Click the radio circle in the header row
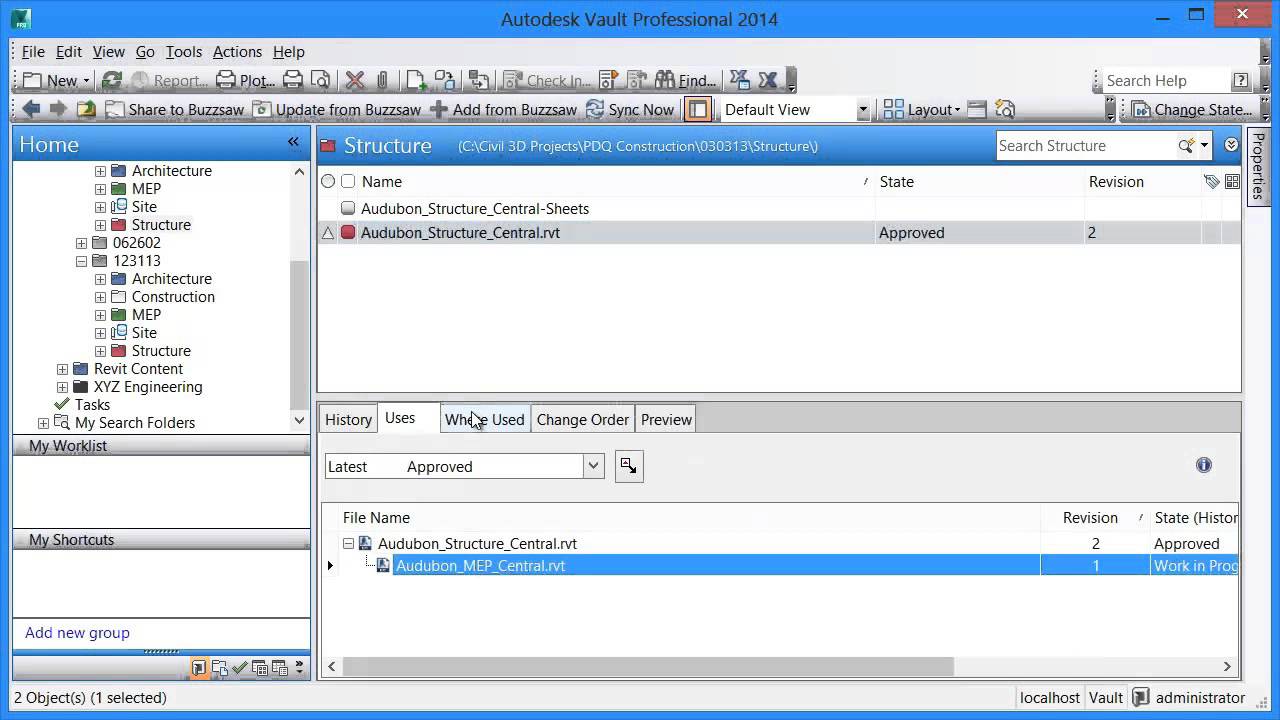The height and width of the screenshot is (720, 1280). tap(328, 181)
